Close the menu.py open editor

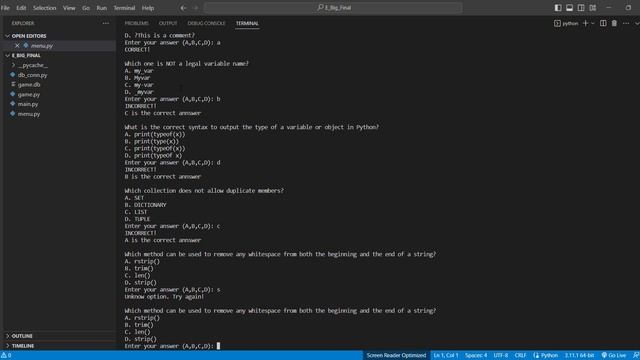(x=17, y=46)
